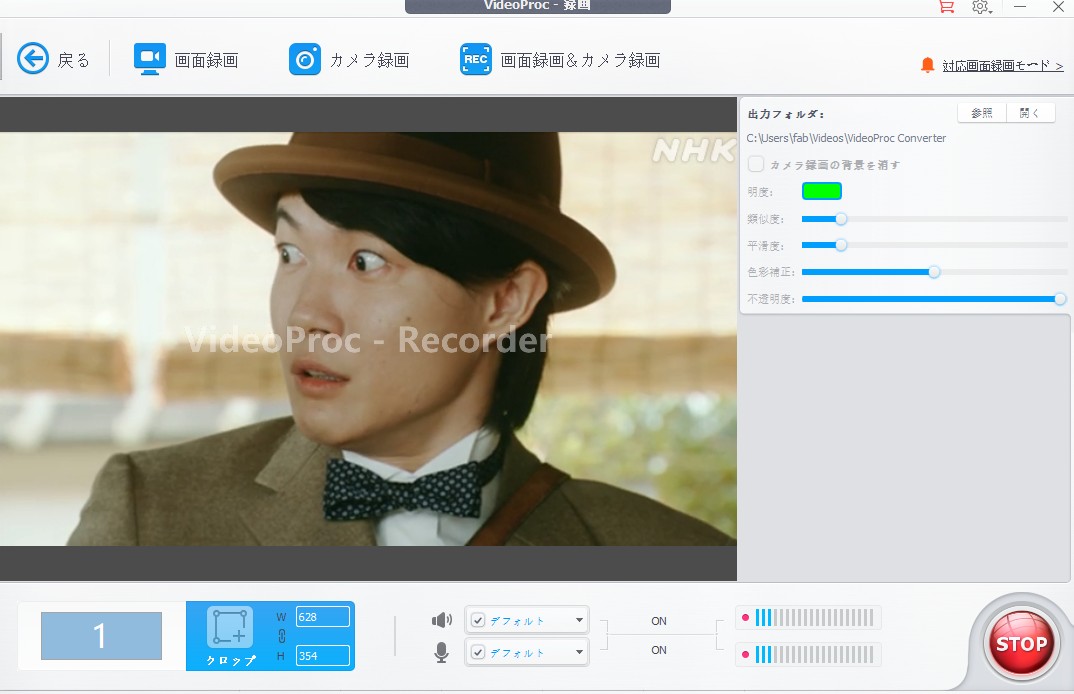
Task: Expand the speaker device dropdown arrow
Action: coord(579,620)
